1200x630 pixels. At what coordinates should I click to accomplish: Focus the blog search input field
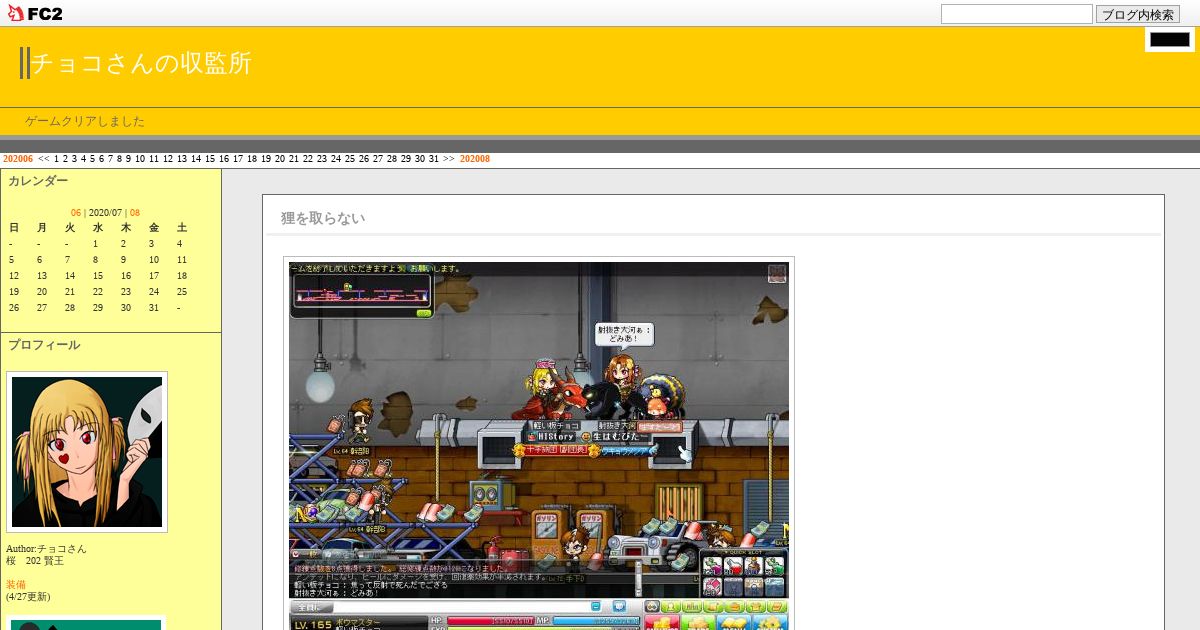coord(1017,14)
